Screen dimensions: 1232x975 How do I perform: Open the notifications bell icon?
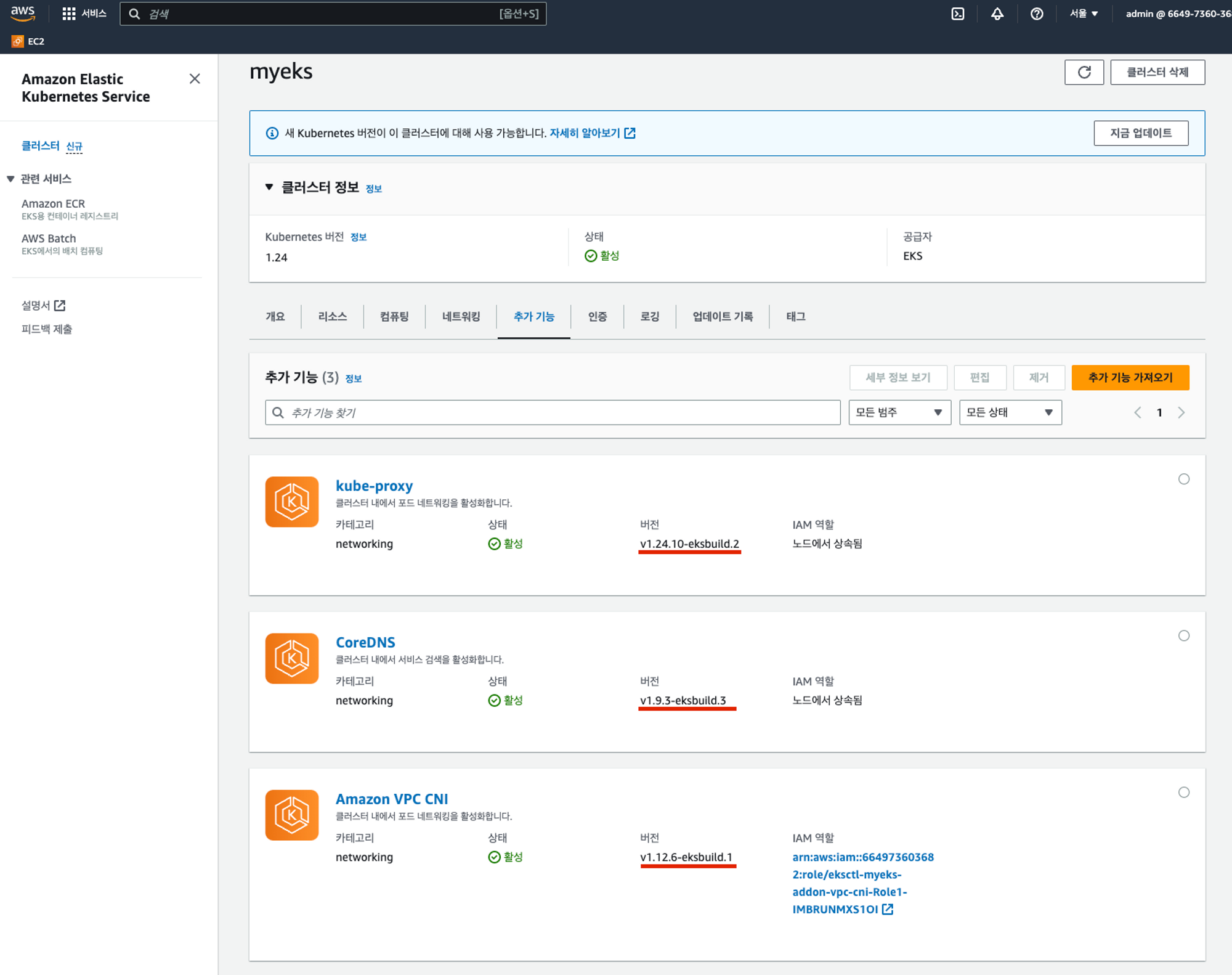tap(997, 14)
